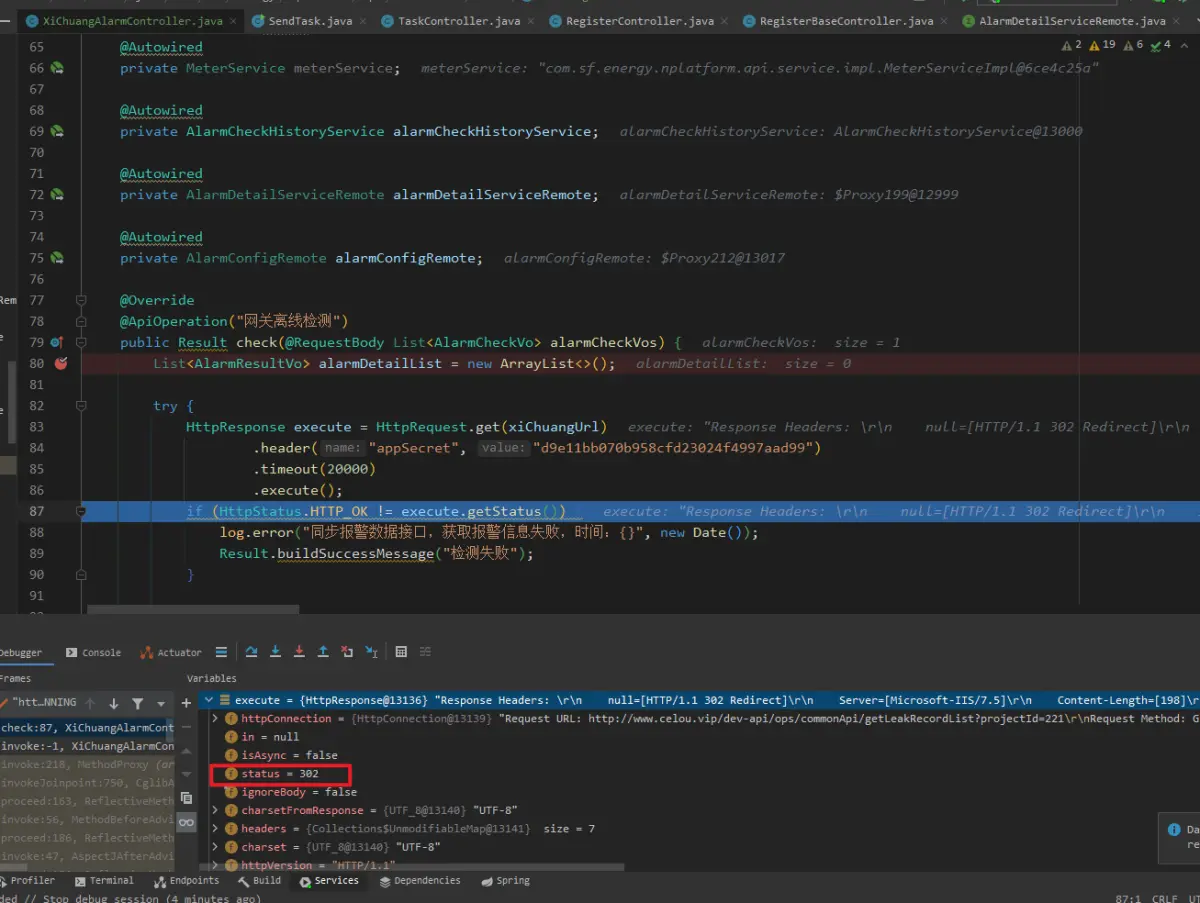This screenshot has height=903, width=1200.
Task: Click the Trace Current Stream Chain icon
Action: click(425, 652)
